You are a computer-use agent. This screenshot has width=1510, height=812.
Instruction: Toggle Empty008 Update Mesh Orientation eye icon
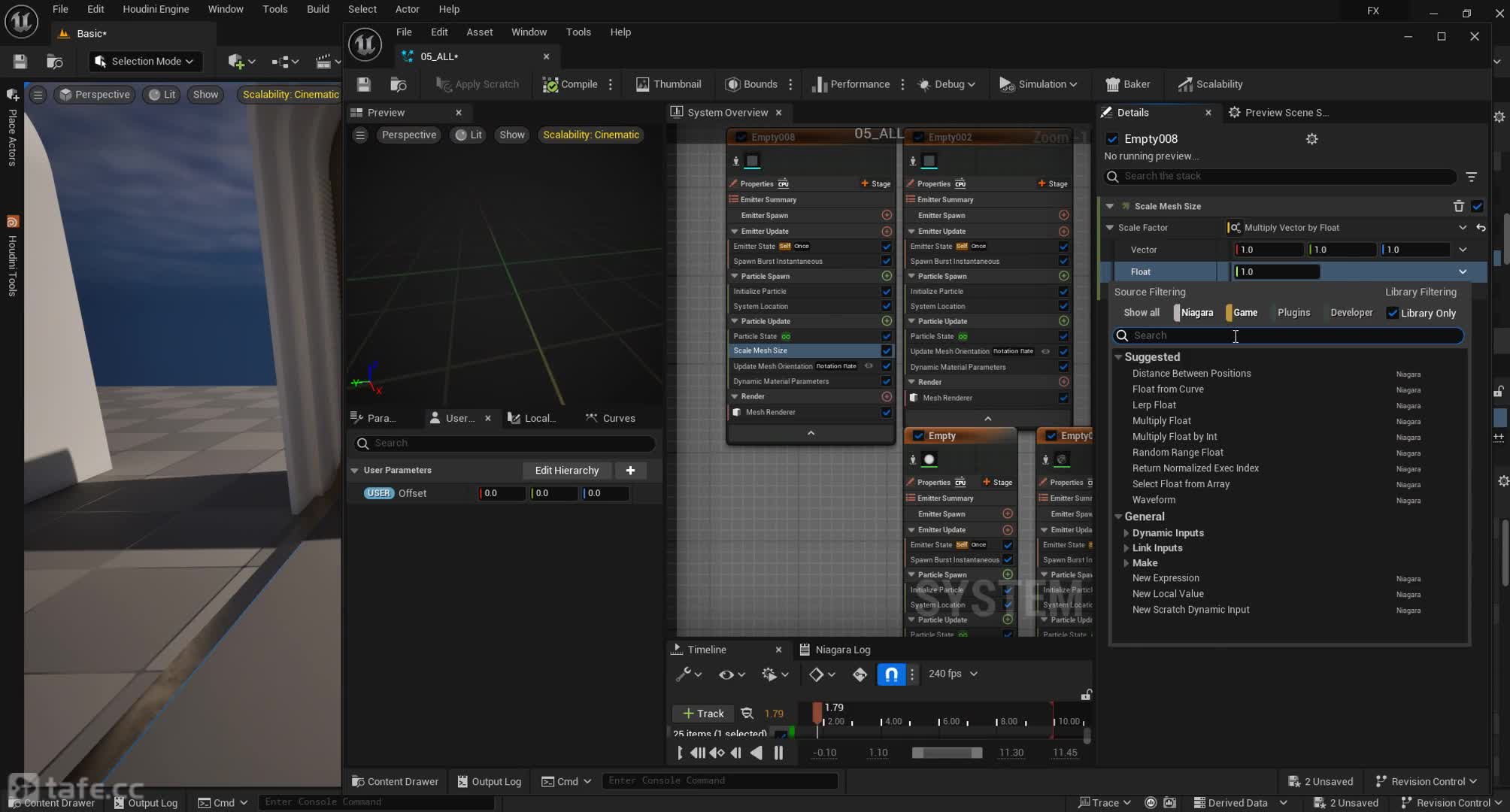(869, 366)
